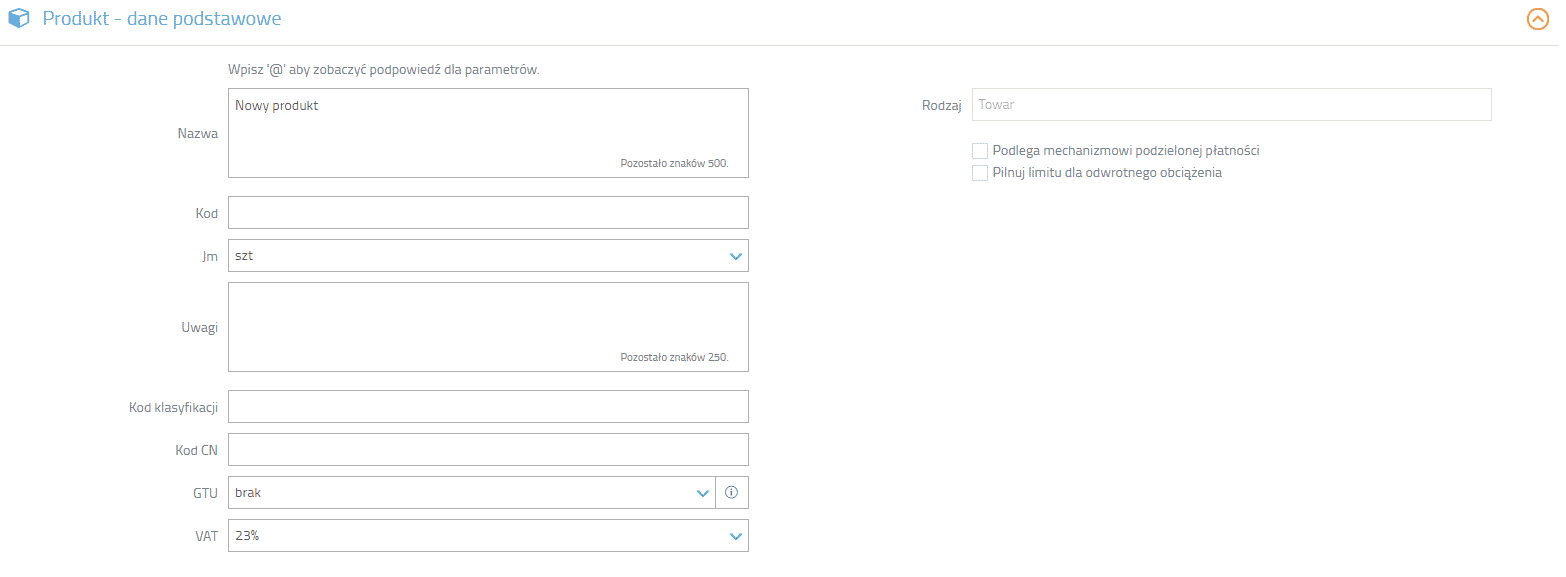This screenshot has width=1566, height=577.
Task: Click the Pozostało znaków 250 counter
Action: click(x=674, y=357)
